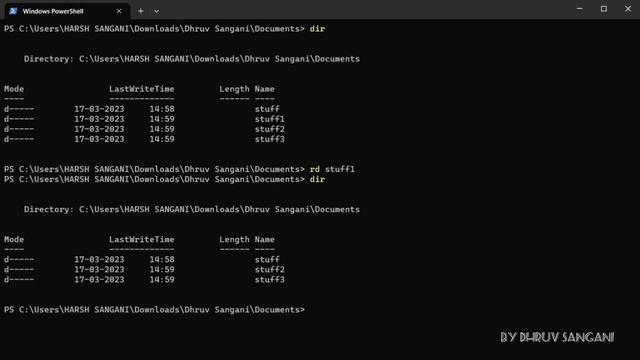Click the PowerShell icon in the tab
This screenshot has height=360, width=640.
13,11
